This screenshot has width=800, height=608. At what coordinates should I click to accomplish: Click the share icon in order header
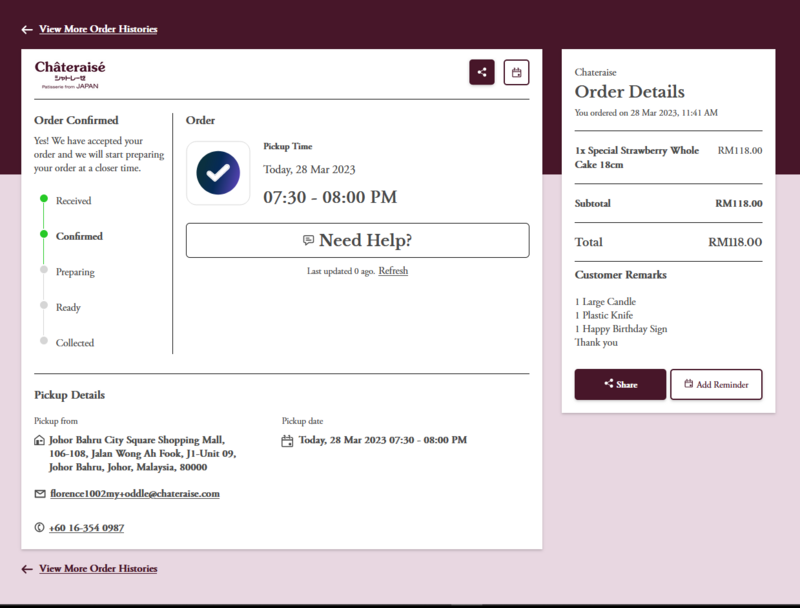coord(482,72)
